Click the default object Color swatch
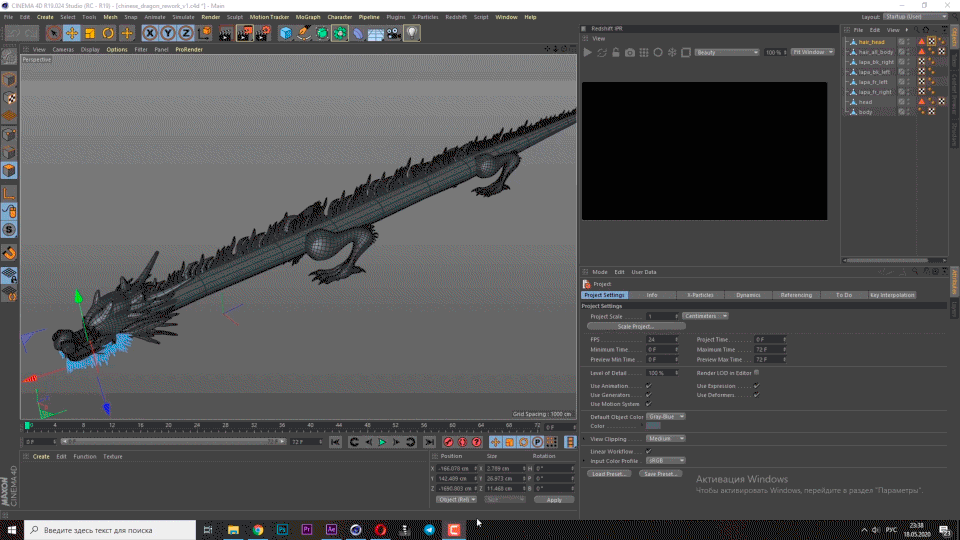The width and height of the screenshot is (960, 540). tap(653, 426)
